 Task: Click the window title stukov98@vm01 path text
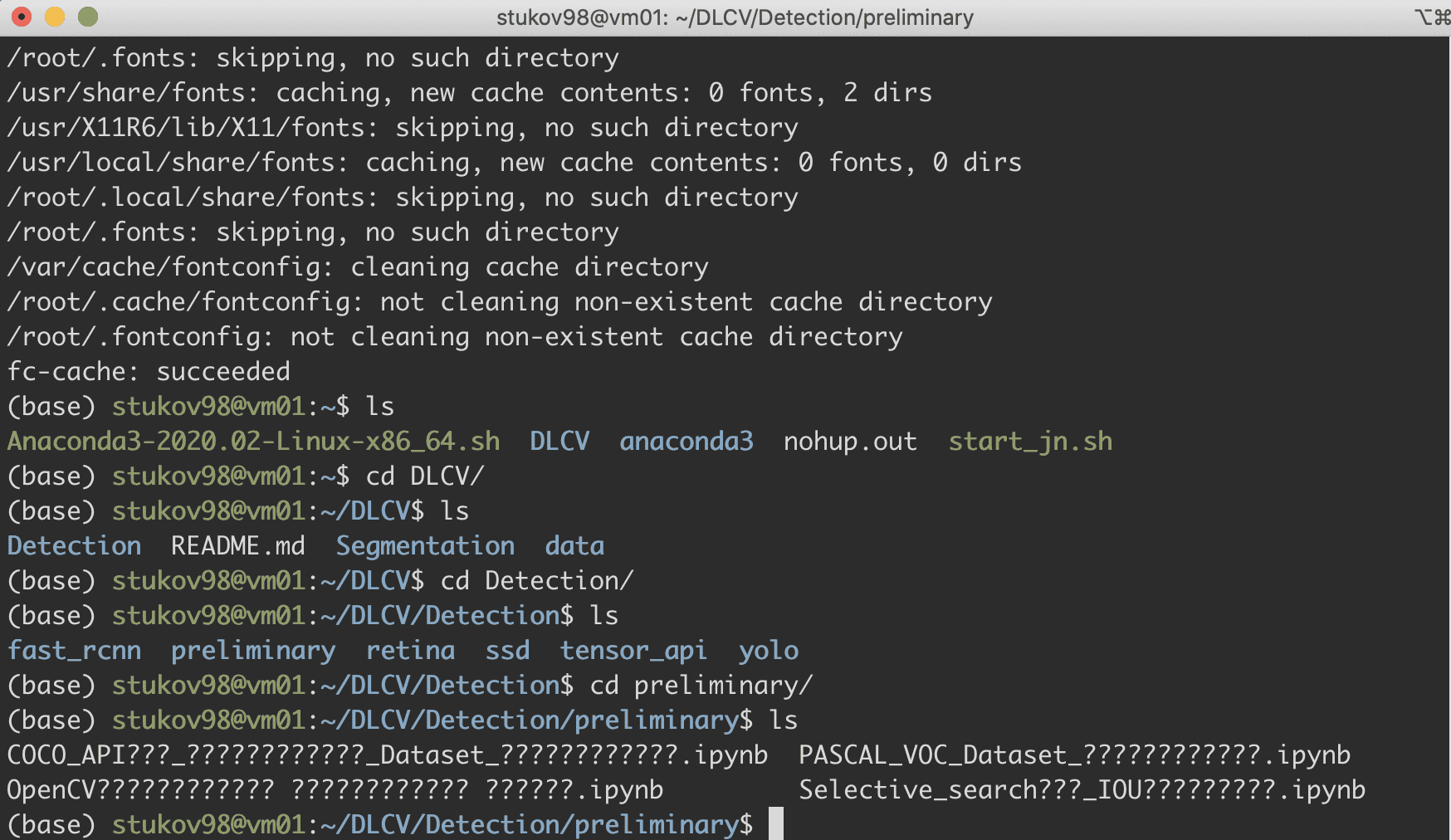(x=735, y=17)
